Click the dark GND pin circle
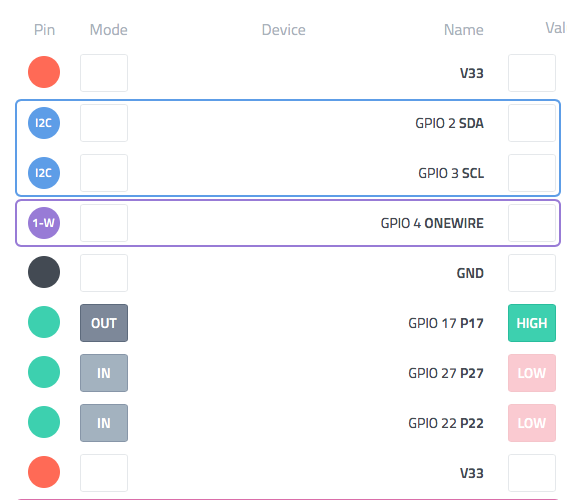This screenshot has width=567, height=500. [44, 272]
